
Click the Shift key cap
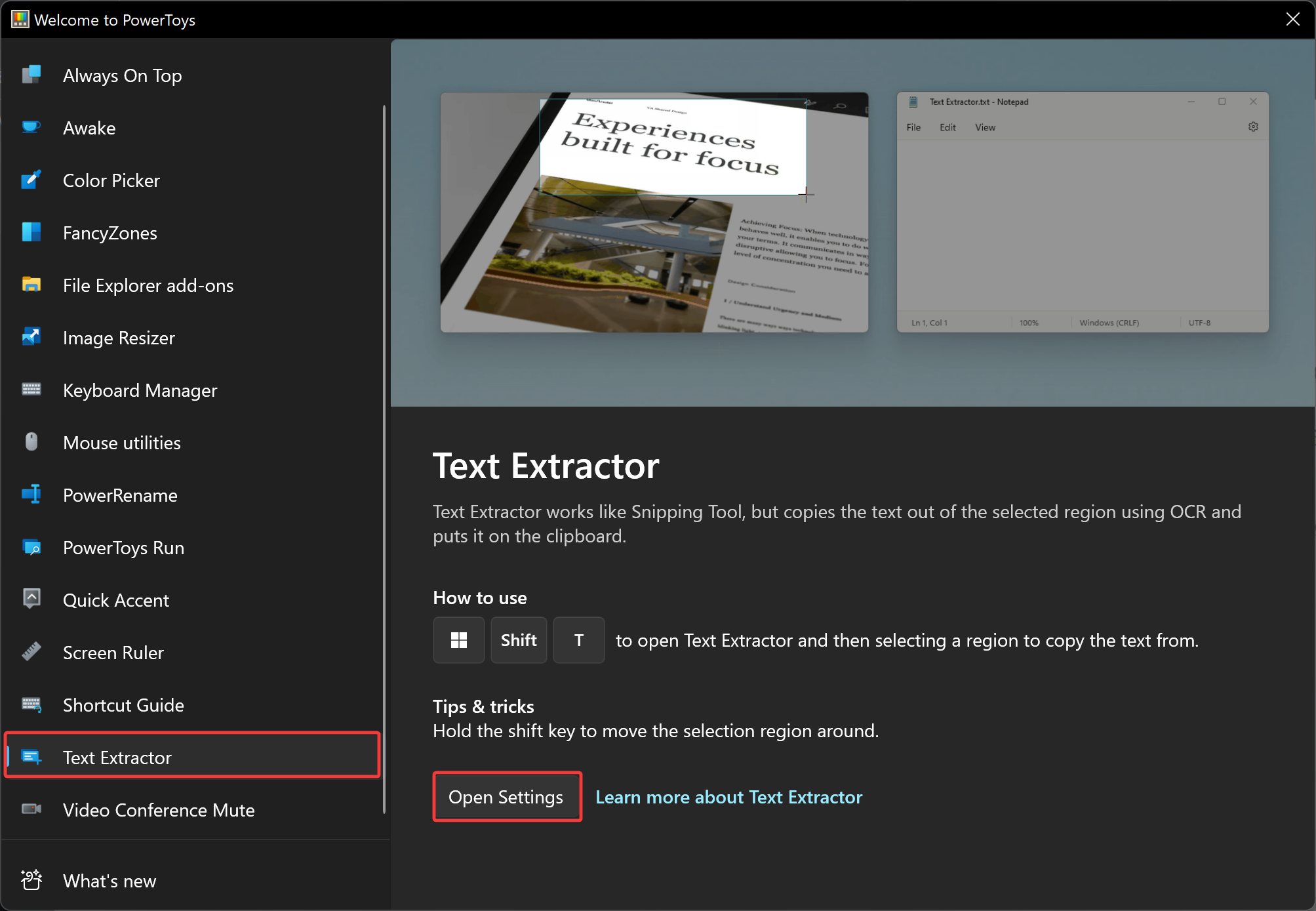click(519, 640)
